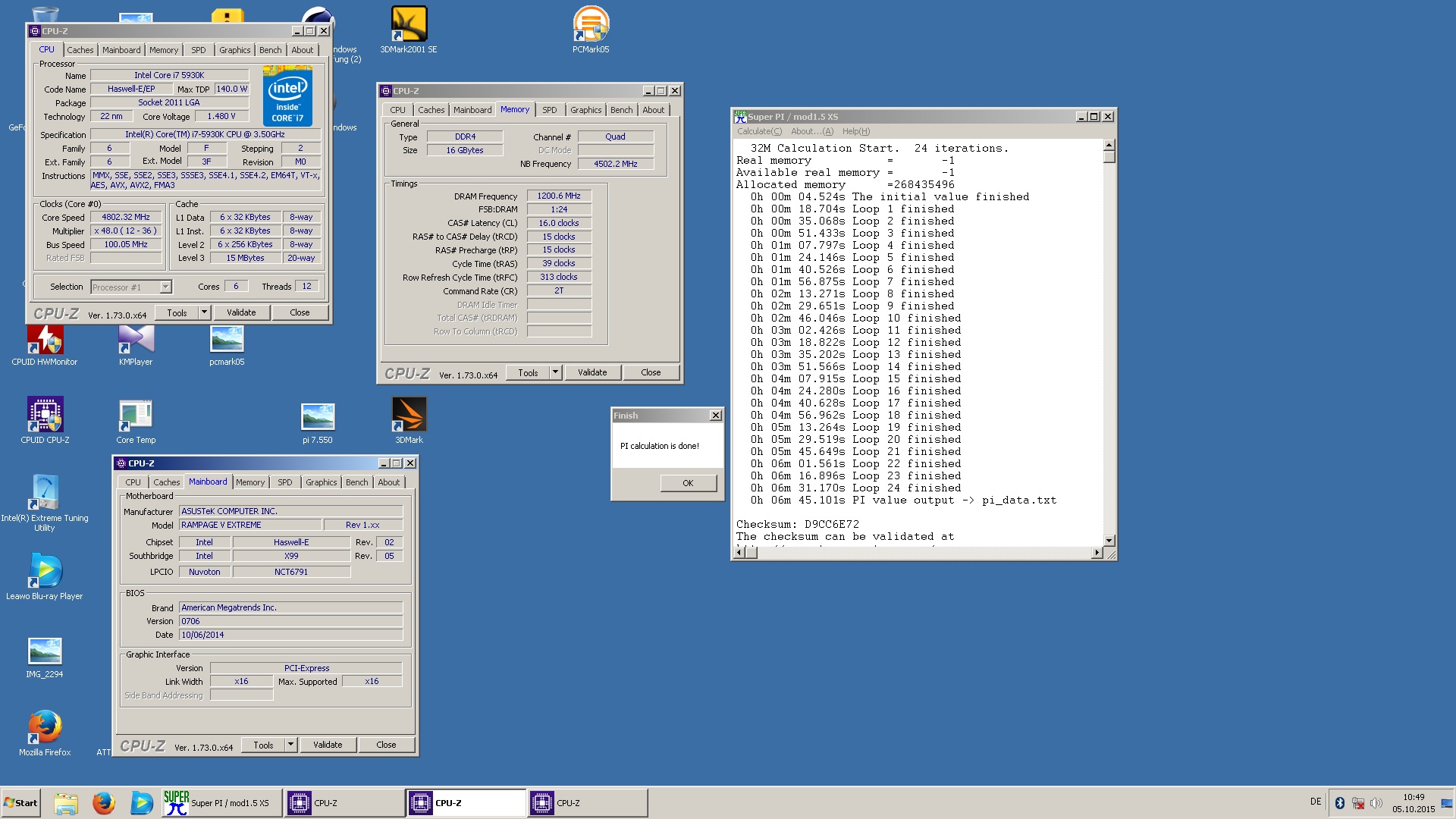Click the DRAM Frequency value 1200.6 MHz
Image resolution: width=1456 pixels, height=819 pixels.
559,196
